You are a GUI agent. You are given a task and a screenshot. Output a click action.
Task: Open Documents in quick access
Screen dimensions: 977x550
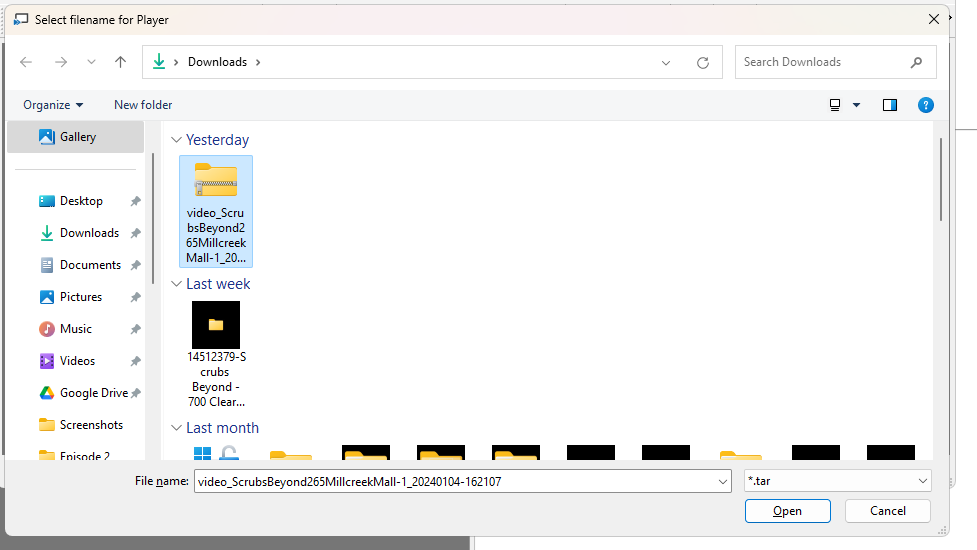[x=90, y=265]
